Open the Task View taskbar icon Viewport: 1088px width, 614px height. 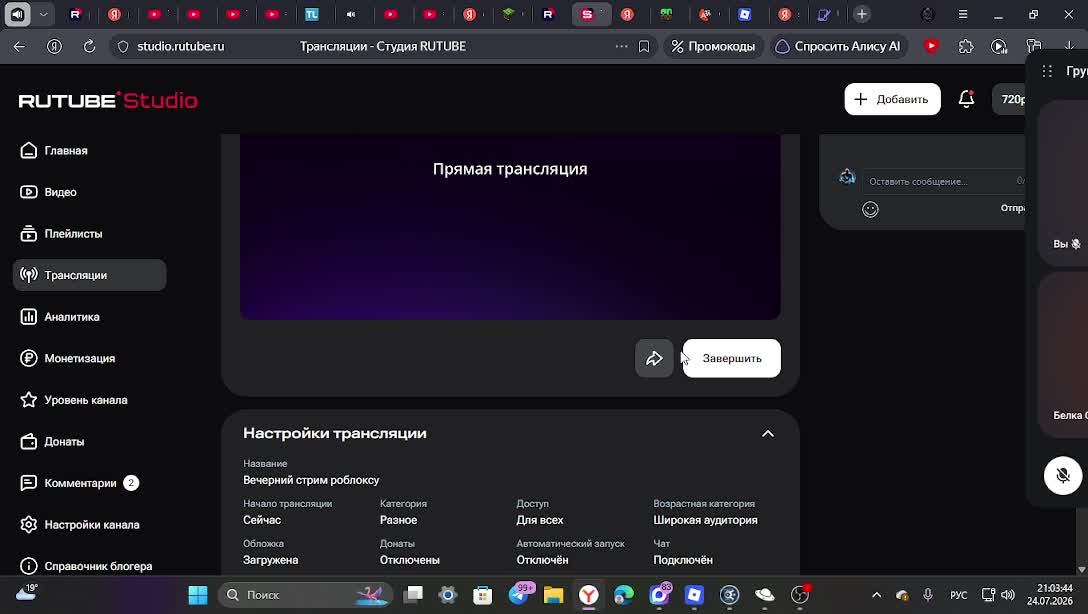[414, 595]
